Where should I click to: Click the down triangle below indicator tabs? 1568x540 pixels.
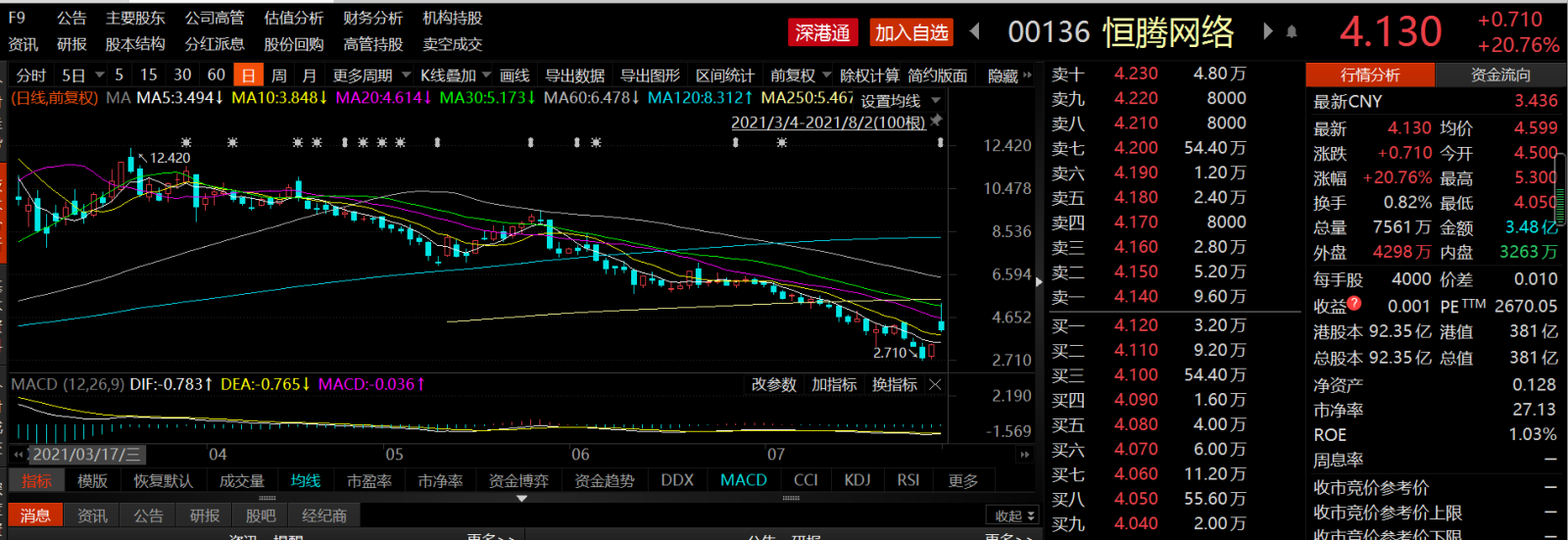click(x=522, y=498)
